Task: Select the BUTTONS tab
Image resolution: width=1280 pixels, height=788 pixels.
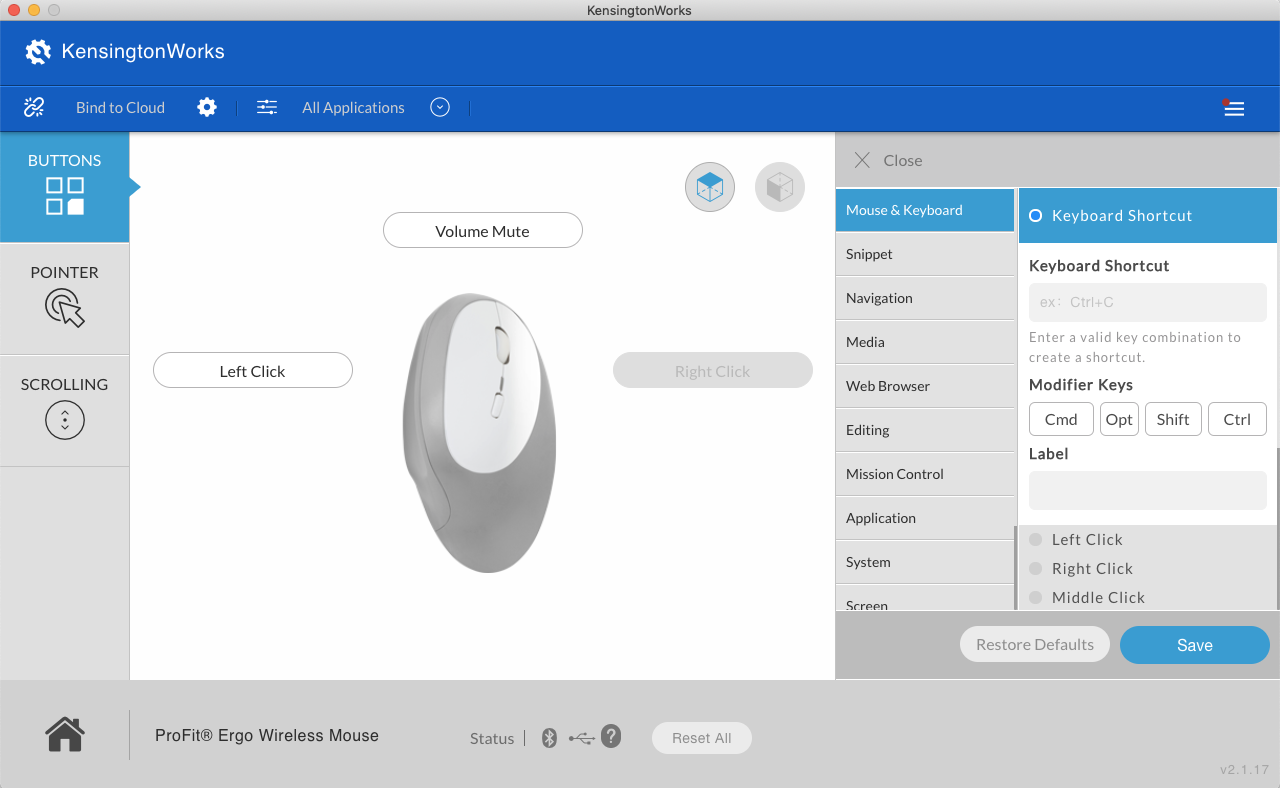Action: point(65,187)
